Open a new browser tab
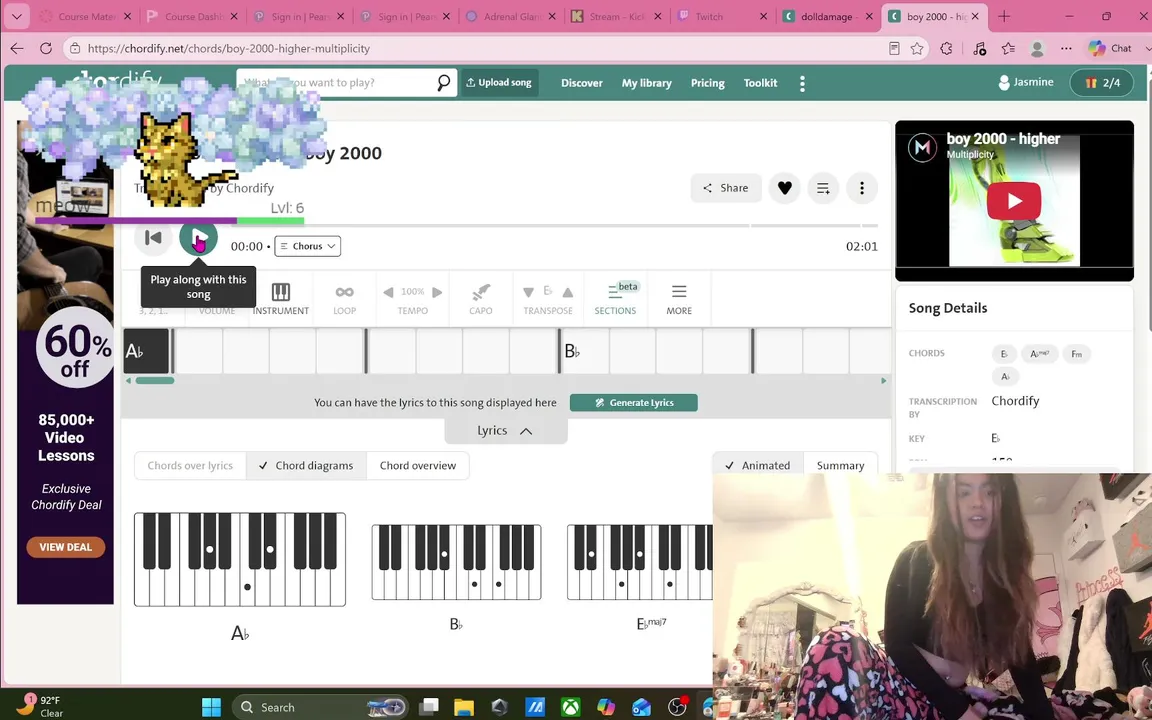Viewport: 1152px width, 720px height. tap(1004, 16)
